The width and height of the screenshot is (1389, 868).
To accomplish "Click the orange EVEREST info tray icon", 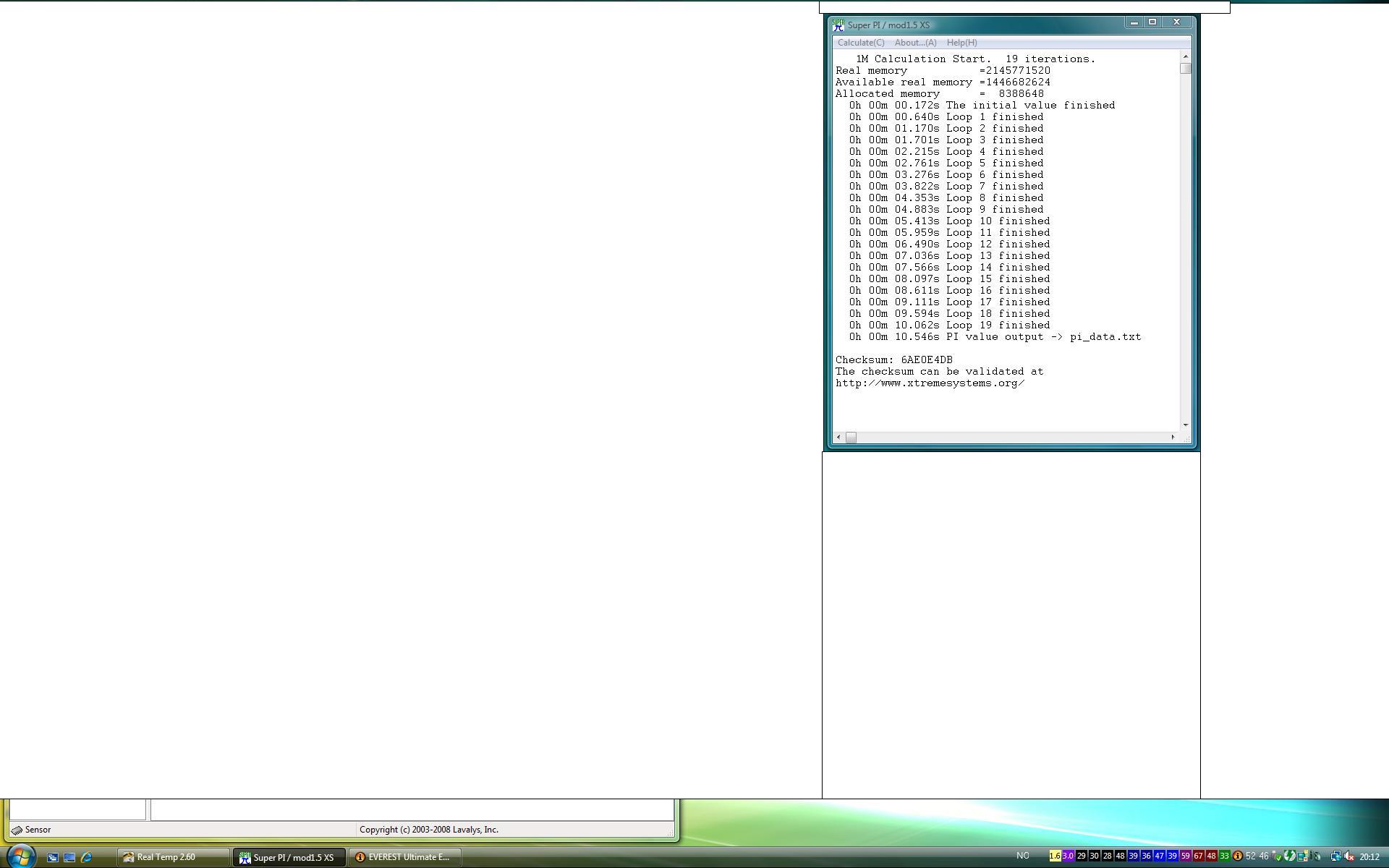I will 1238,856.
